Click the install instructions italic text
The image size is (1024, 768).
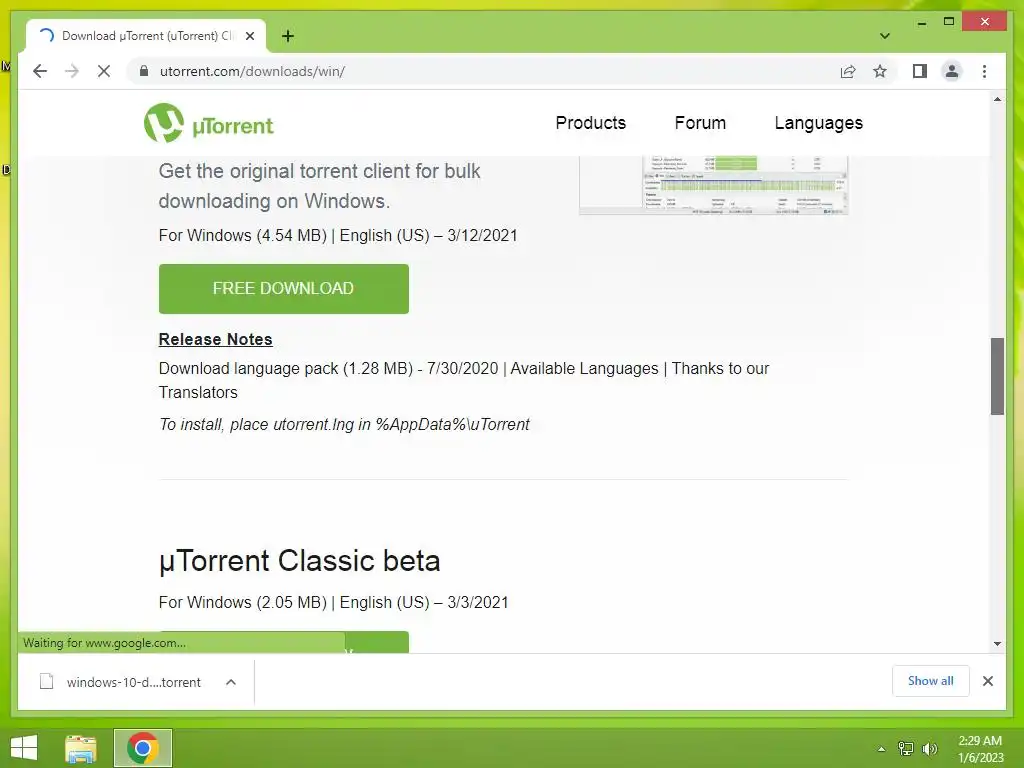coord(344,424)
